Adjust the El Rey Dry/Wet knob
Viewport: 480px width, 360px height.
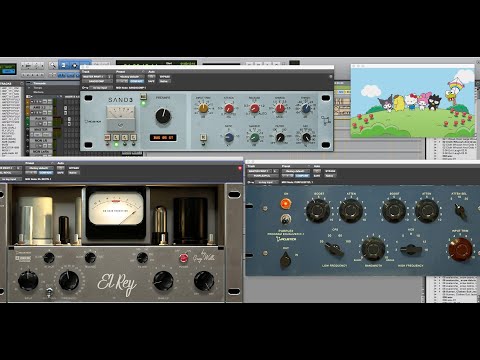pos(204,280)
